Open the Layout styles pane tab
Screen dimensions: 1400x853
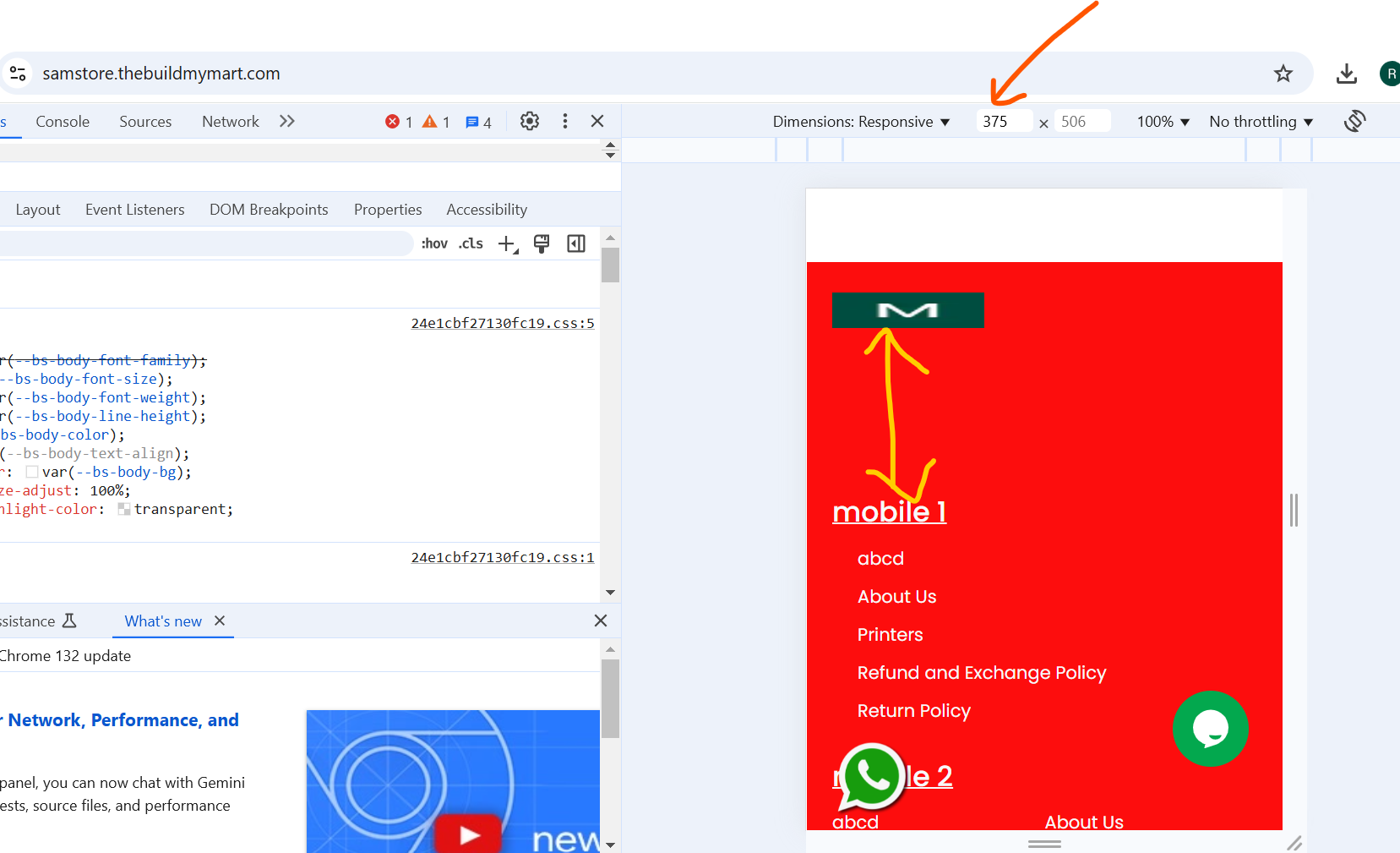tap(38, 210)
